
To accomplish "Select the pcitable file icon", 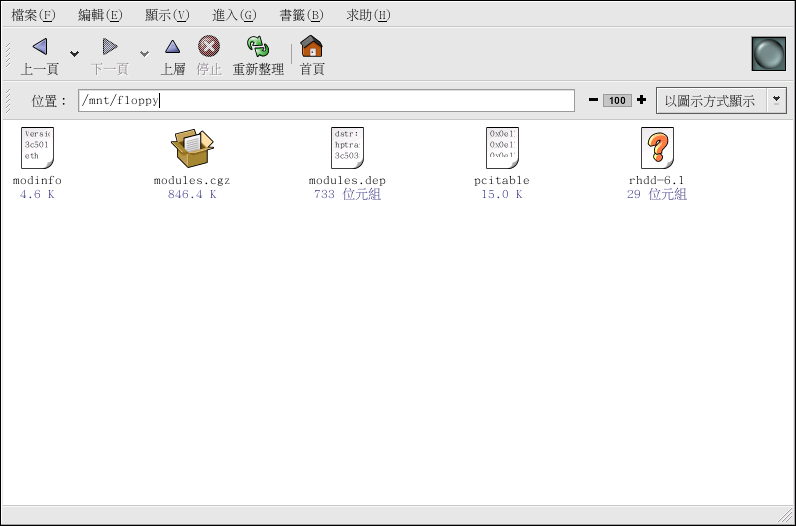I will (x=501, y=148).
